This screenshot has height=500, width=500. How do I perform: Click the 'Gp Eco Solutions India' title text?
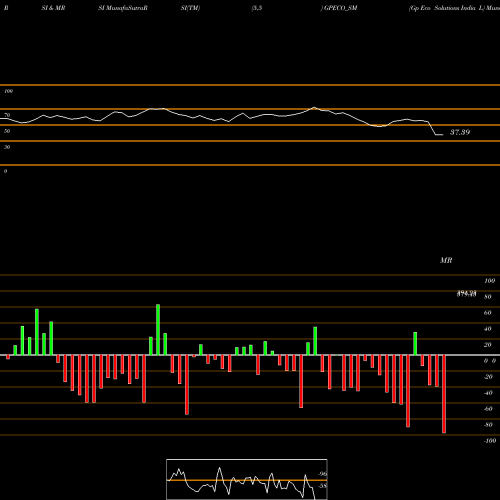443,8
